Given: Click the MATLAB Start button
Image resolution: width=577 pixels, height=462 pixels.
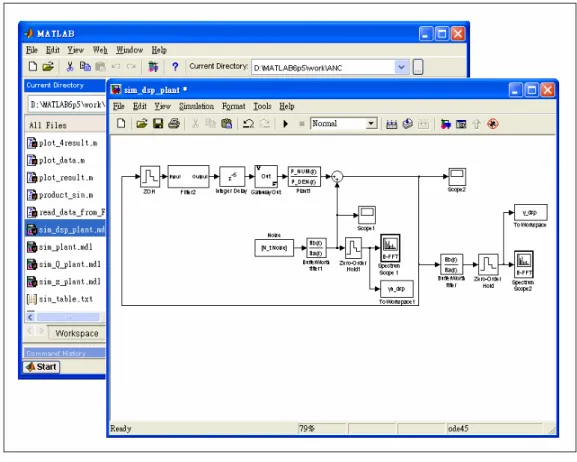Looking at the screenshot, I should [42, 367].
